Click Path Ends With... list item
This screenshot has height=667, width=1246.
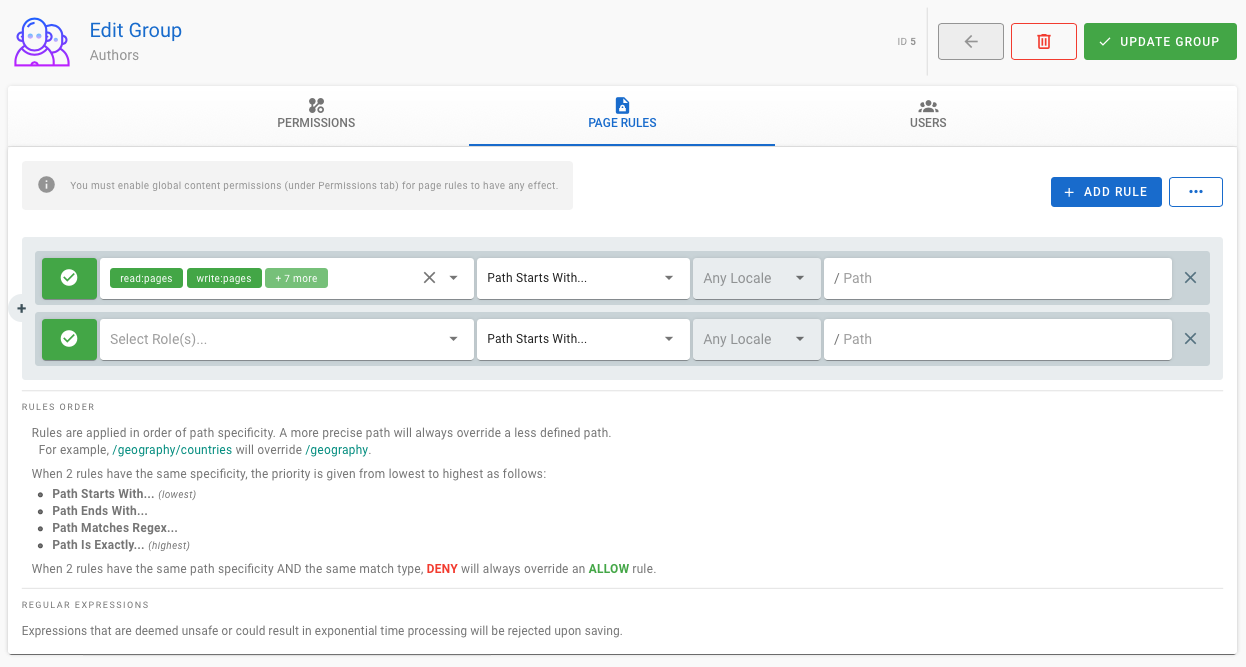click(x=100, y=511)
